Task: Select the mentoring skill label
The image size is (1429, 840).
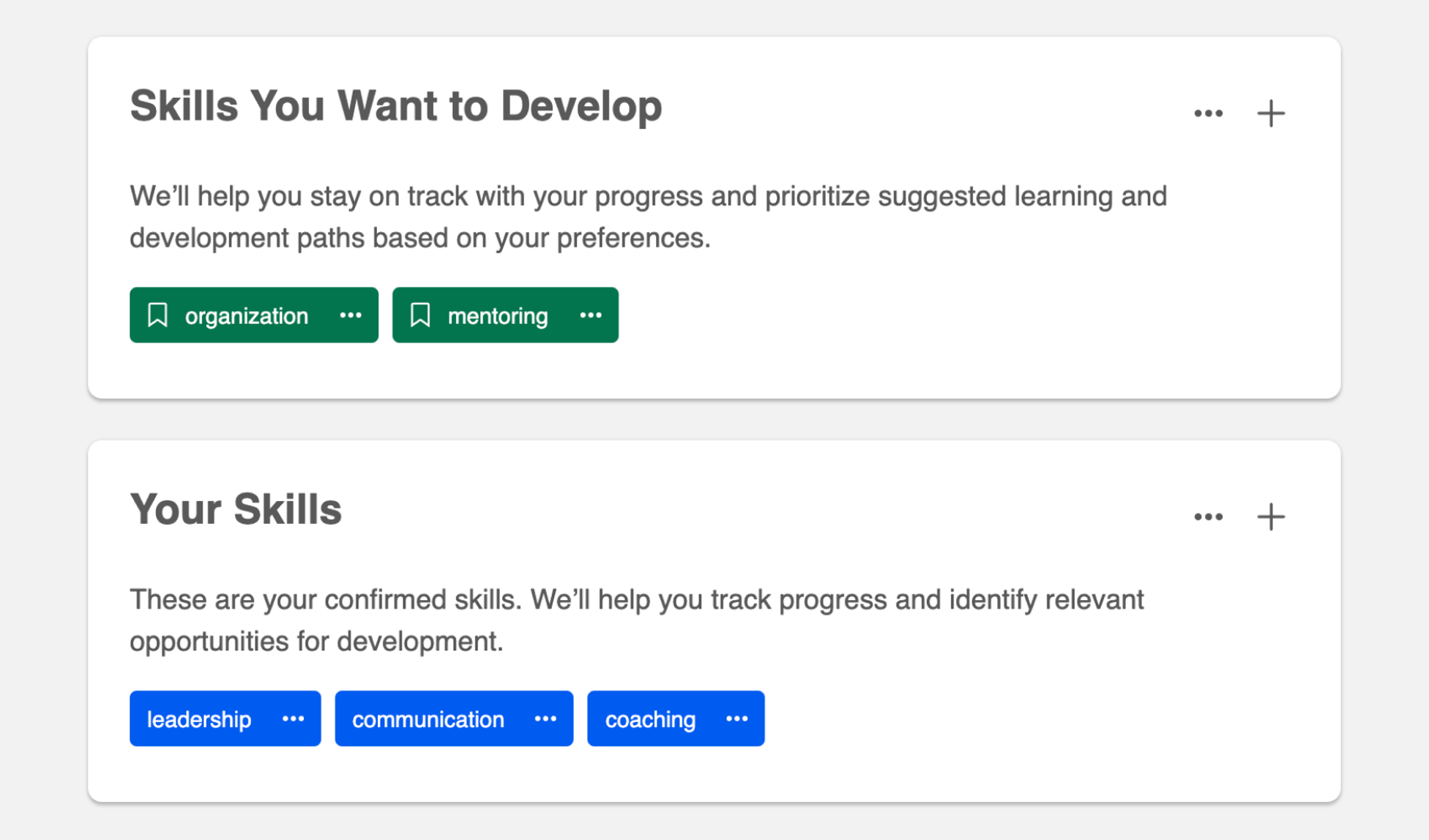Action: click(497, 316)
